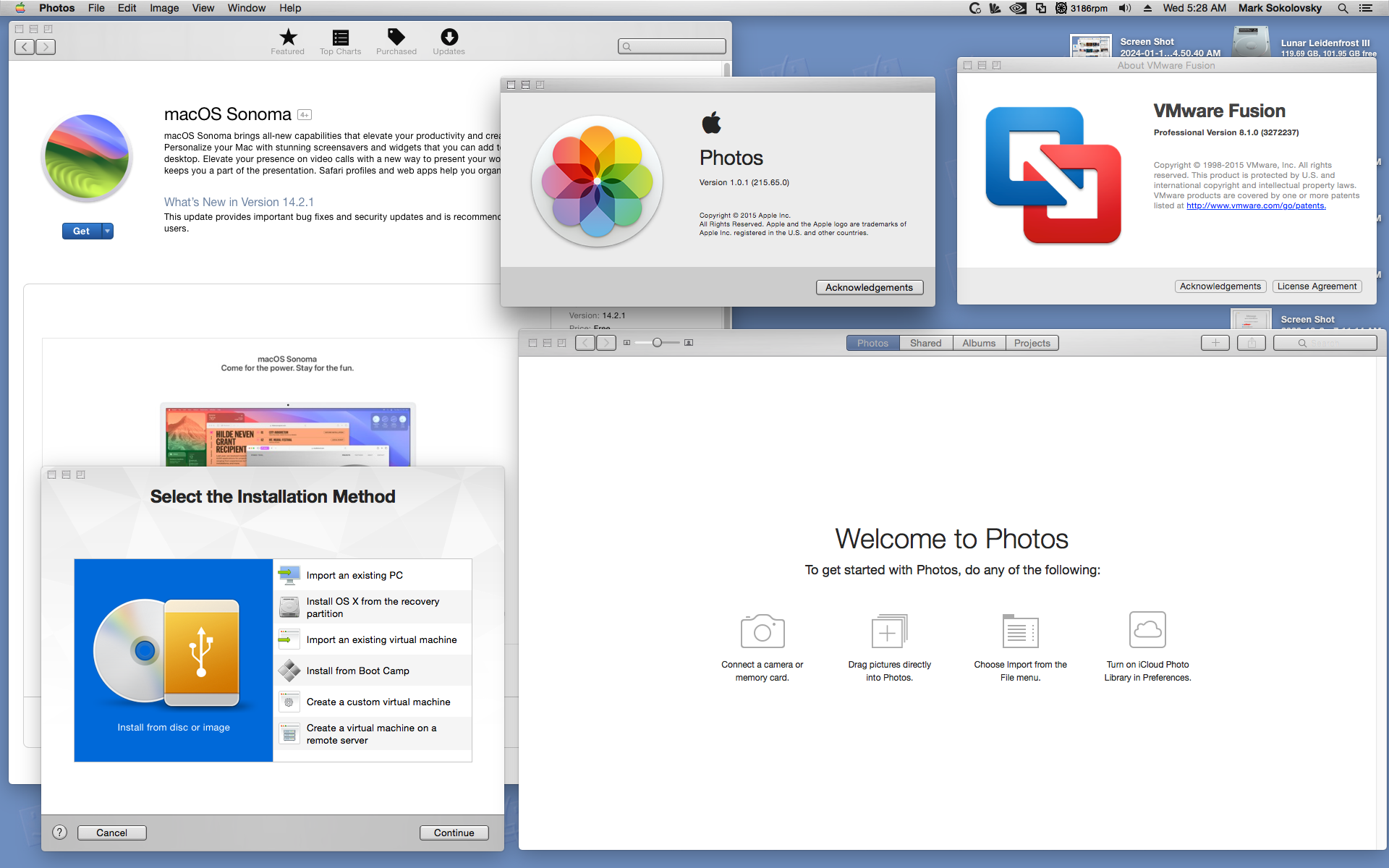Screen dimensions: 1389x868
Task: Switch to the Projects tab
Action: click(x=1032, y=343)
